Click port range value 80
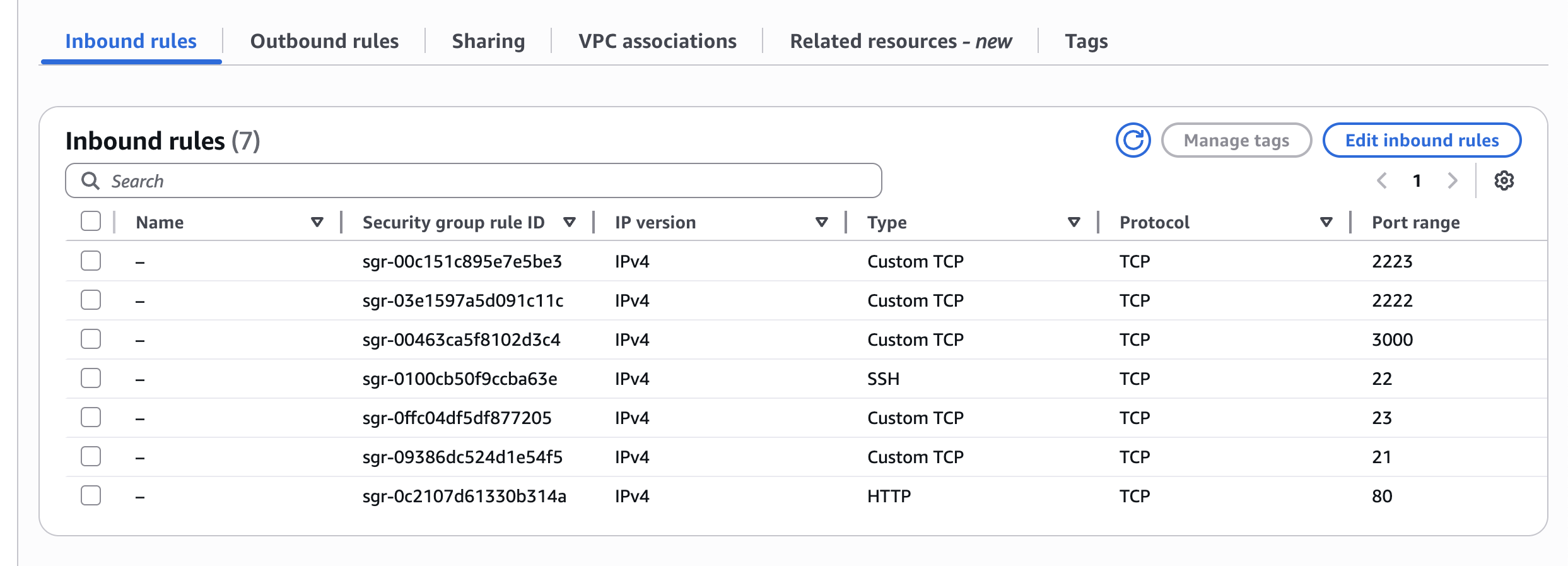1568x566 pixels. point(1382,496)
